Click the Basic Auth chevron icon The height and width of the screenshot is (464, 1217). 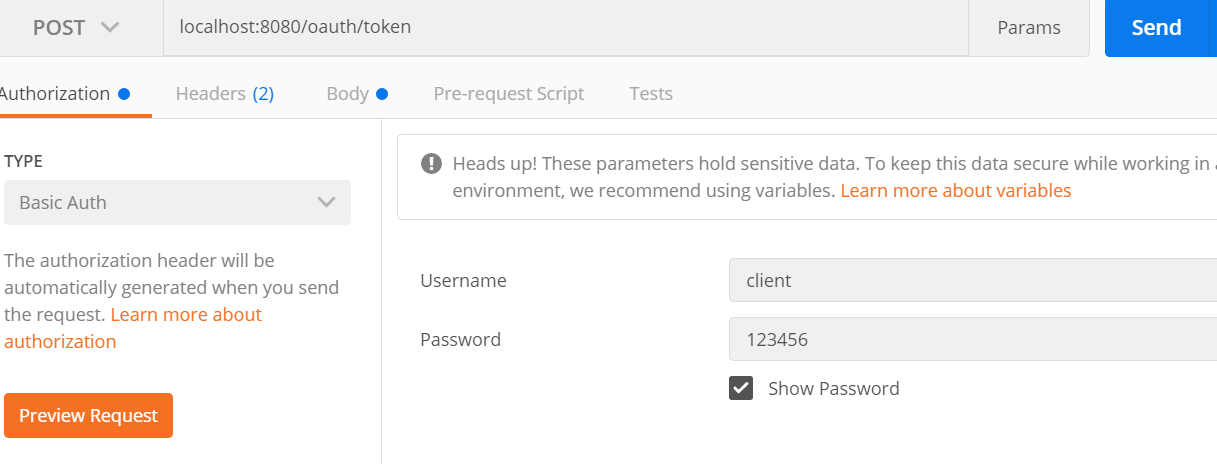coord(326,202)
